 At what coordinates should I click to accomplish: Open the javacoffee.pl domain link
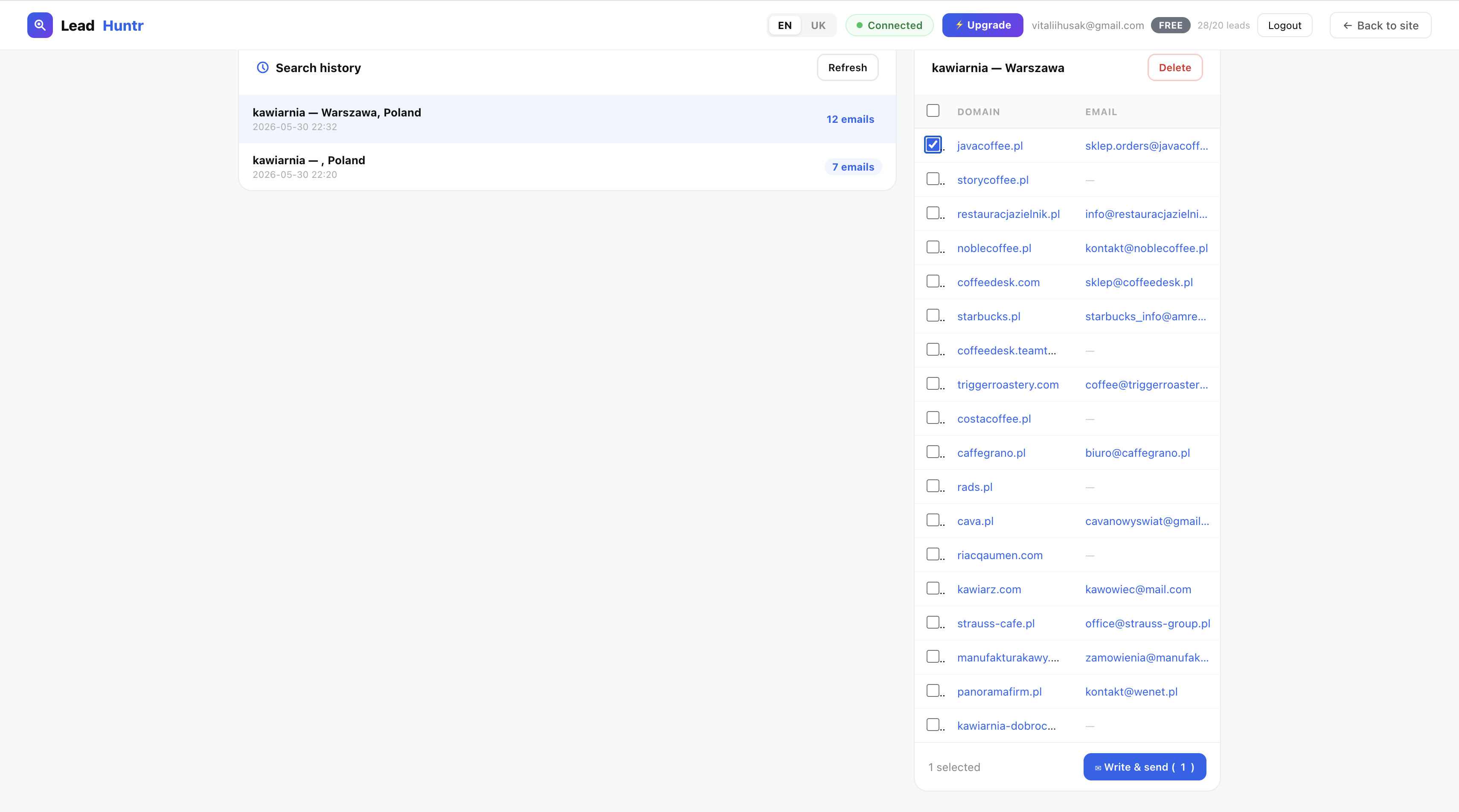[989, 146]
